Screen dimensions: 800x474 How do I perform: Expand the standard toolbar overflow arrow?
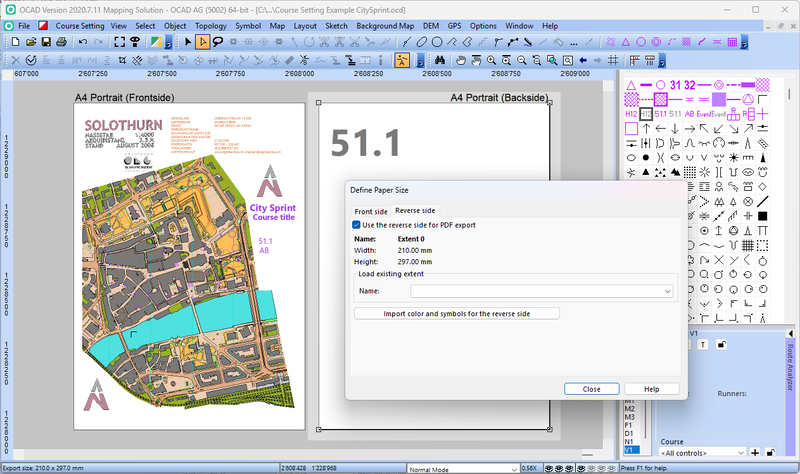[168, 44]
